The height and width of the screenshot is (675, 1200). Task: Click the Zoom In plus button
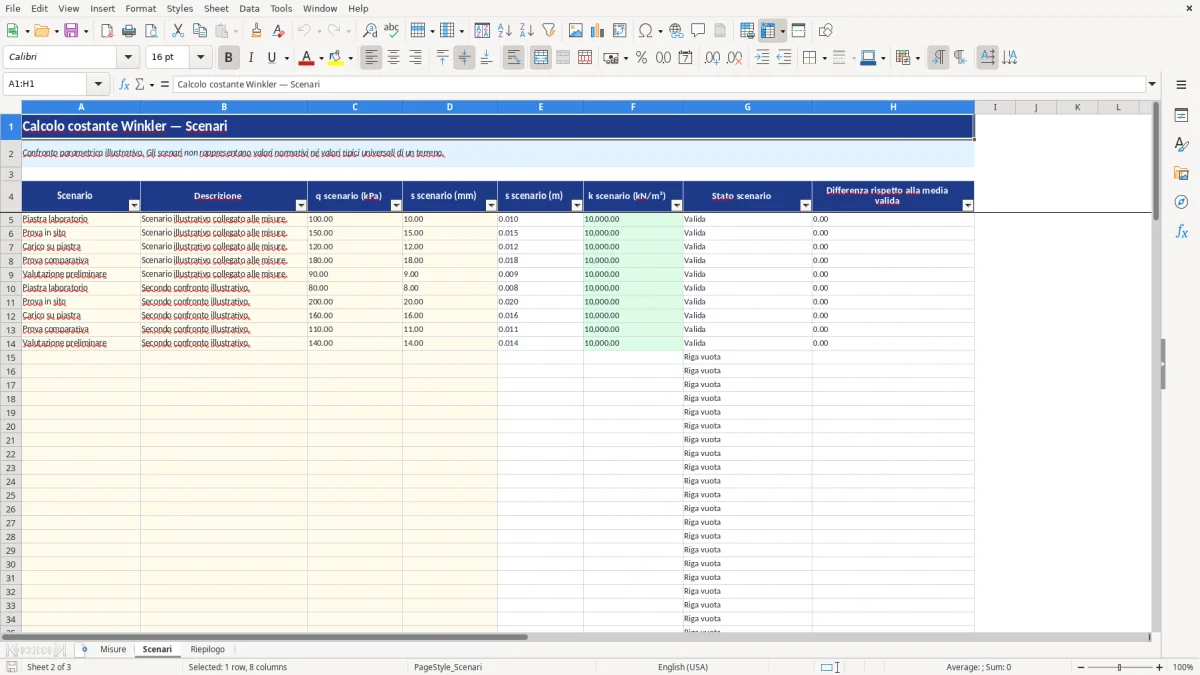tap(1160, 667)
